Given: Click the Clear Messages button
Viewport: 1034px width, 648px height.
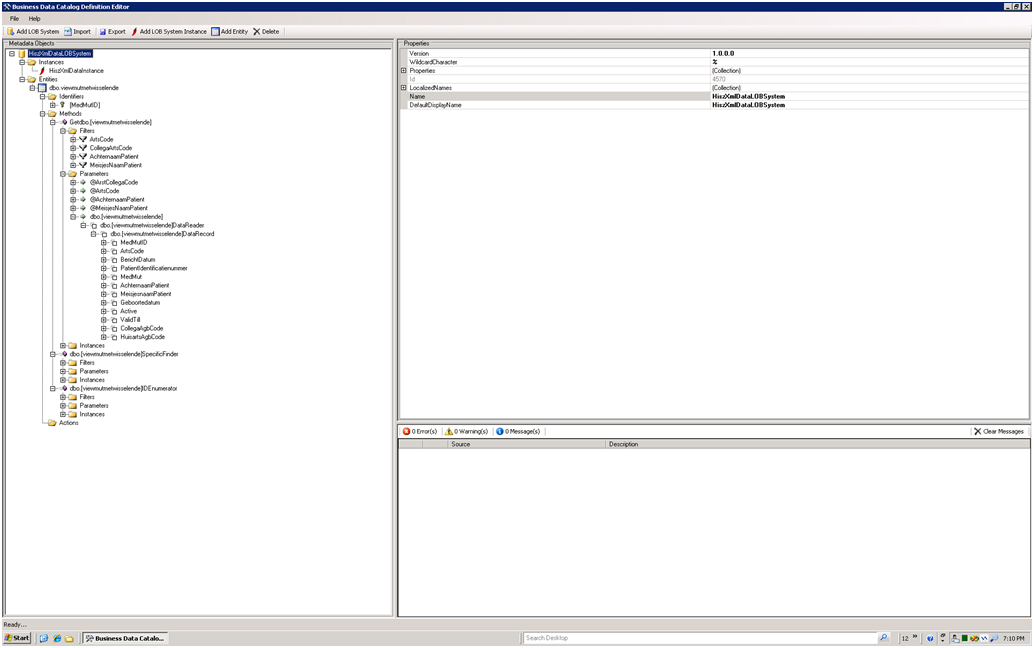Looking at the screenshot, I should [x=998, y=431].
